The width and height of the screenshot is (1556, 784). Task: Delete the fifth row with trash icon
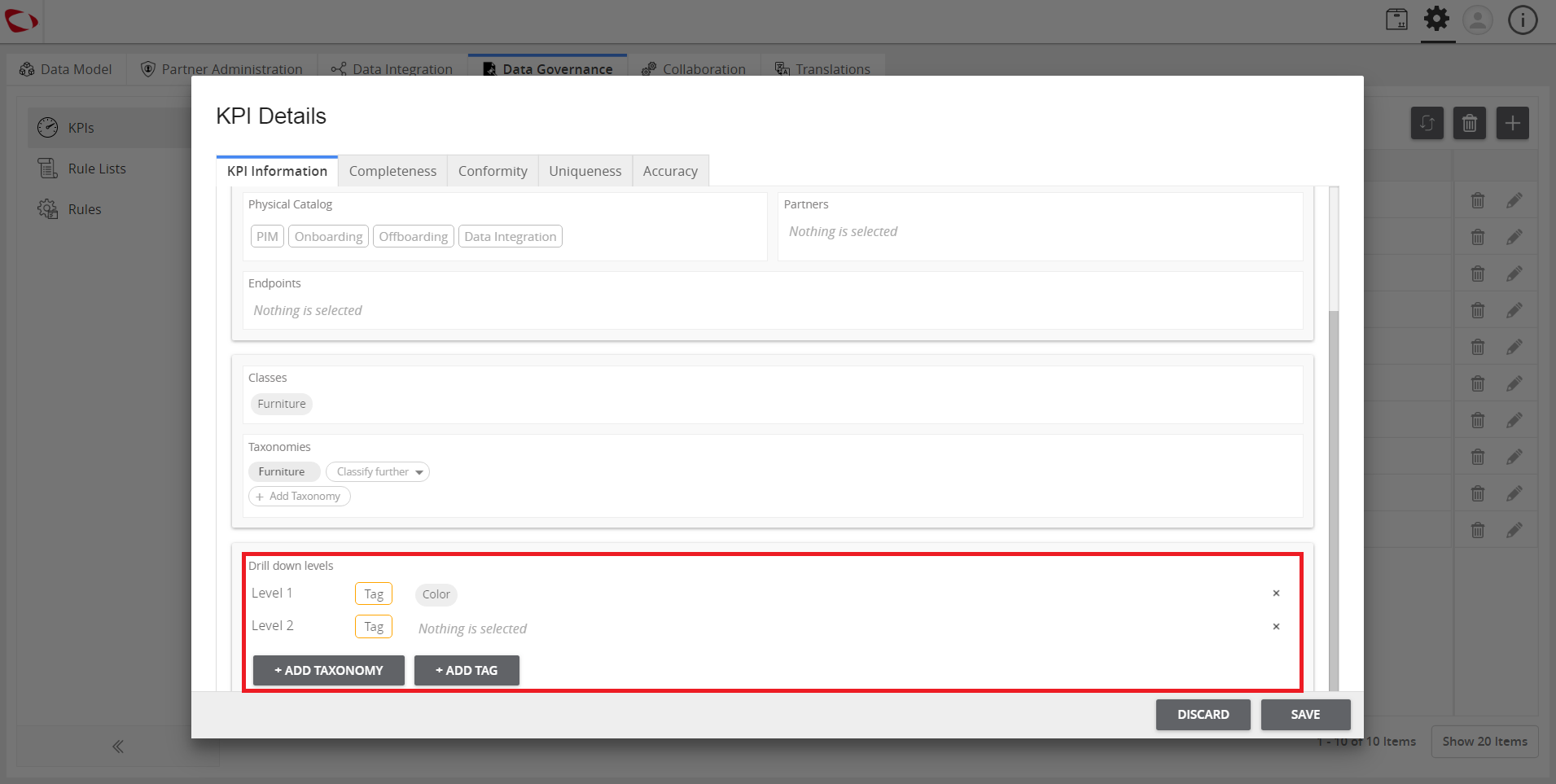tap(1478, 347)
